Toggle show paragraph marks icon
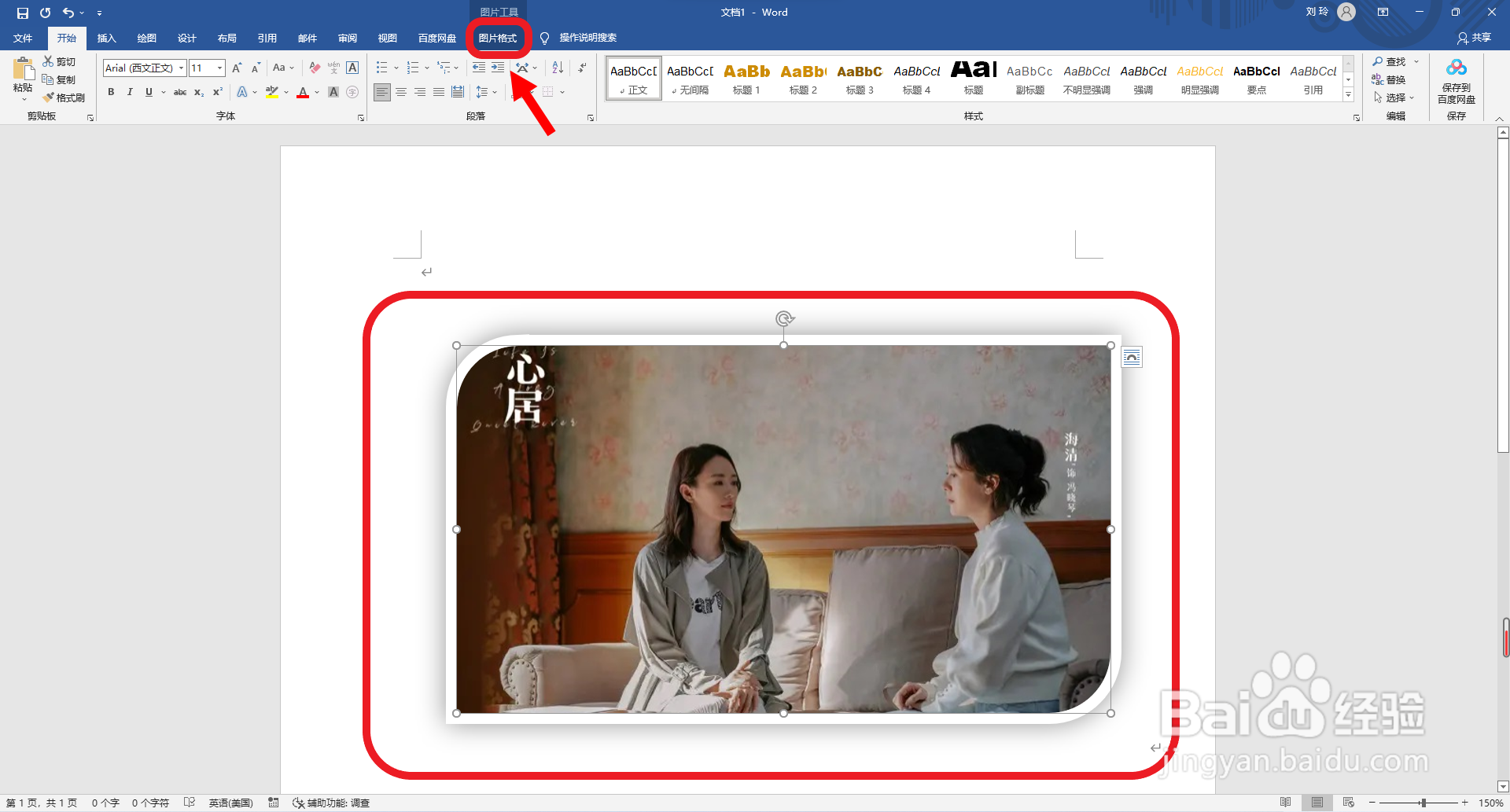 pyautogui.click(x=582, y=68)
